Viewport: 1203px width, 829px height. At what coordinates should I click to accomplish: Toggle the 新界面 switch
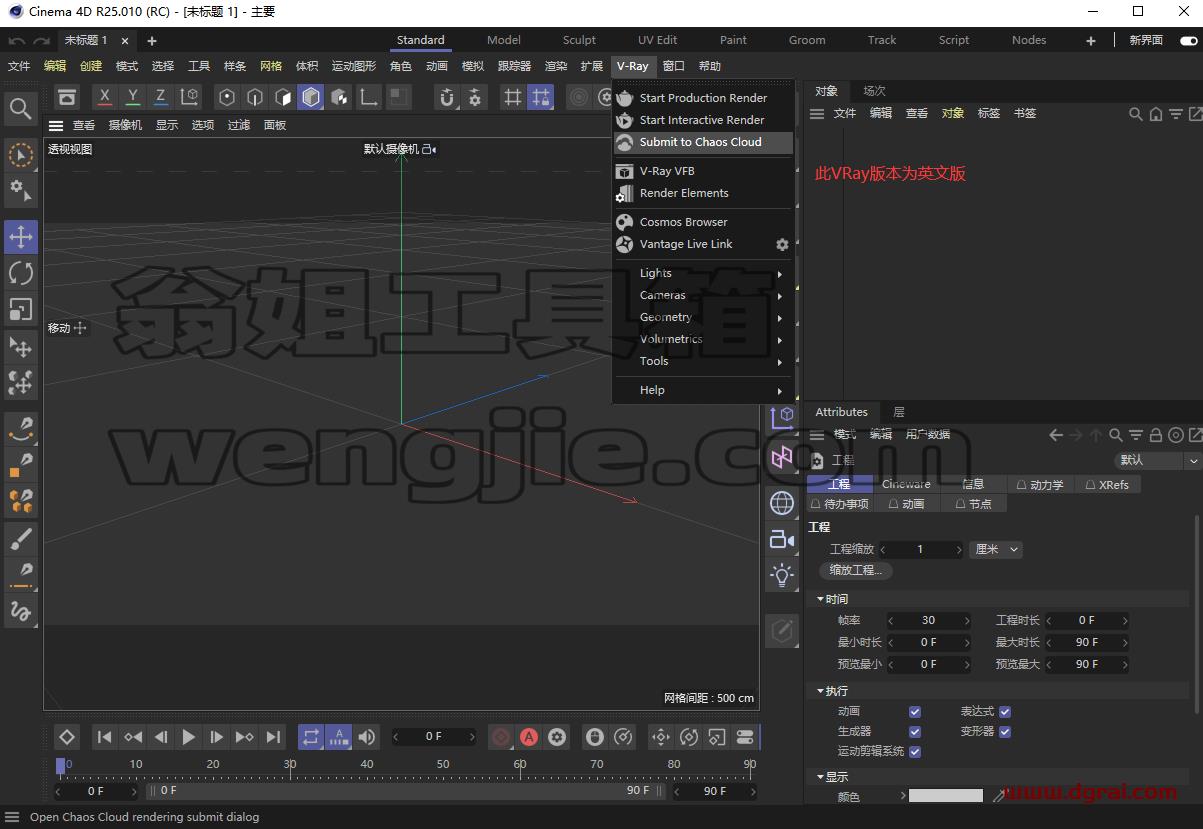point(1189,40)
